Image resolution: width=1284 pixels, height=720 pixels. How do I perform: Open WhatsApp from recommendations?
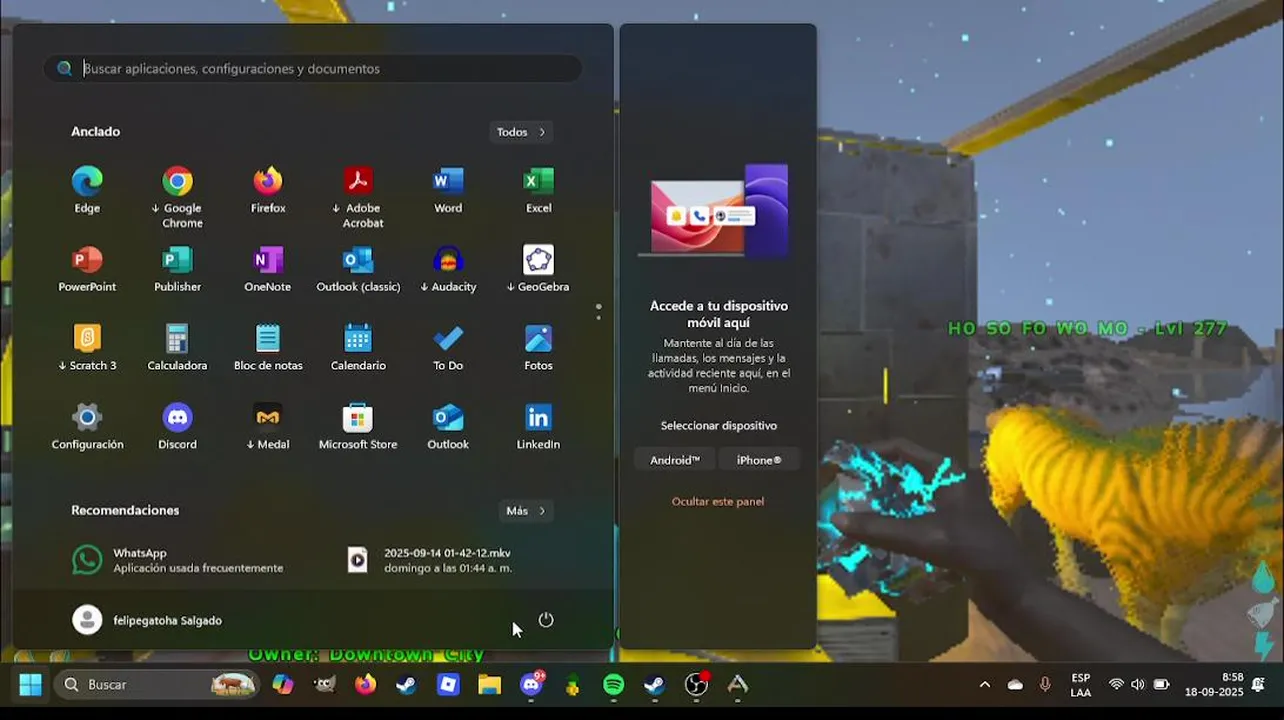[x=178, y=560]
